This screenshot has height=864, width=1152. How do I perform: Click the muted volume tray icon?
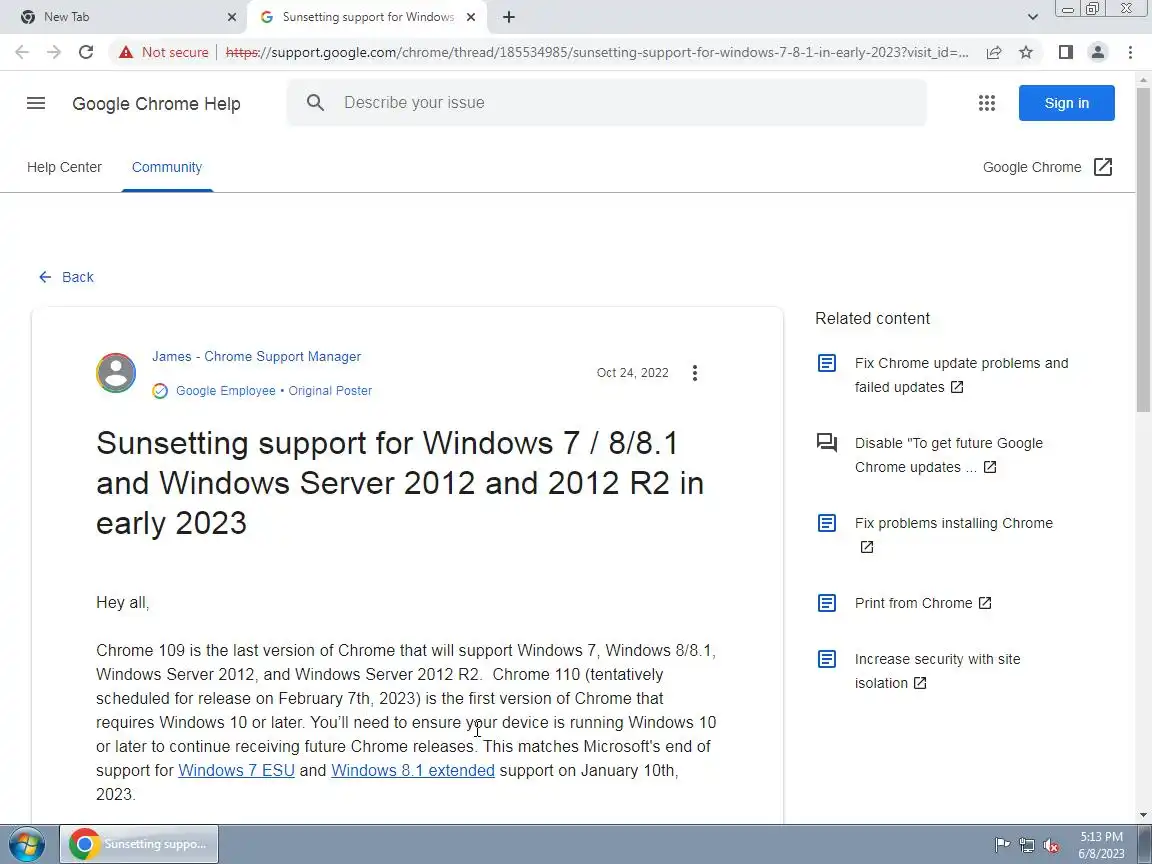(x=1051, y=845)
